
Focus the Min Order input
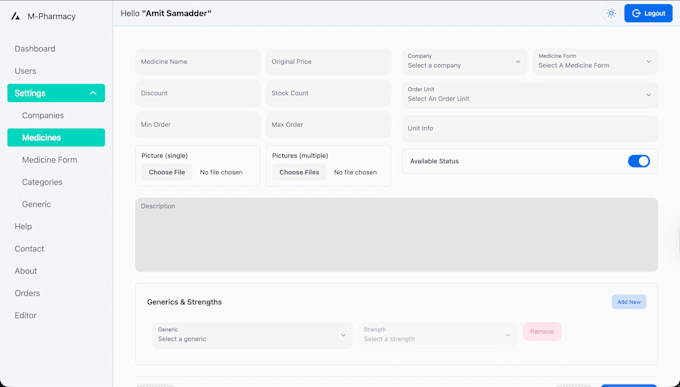pyautogui.click(x=198, y=125)
